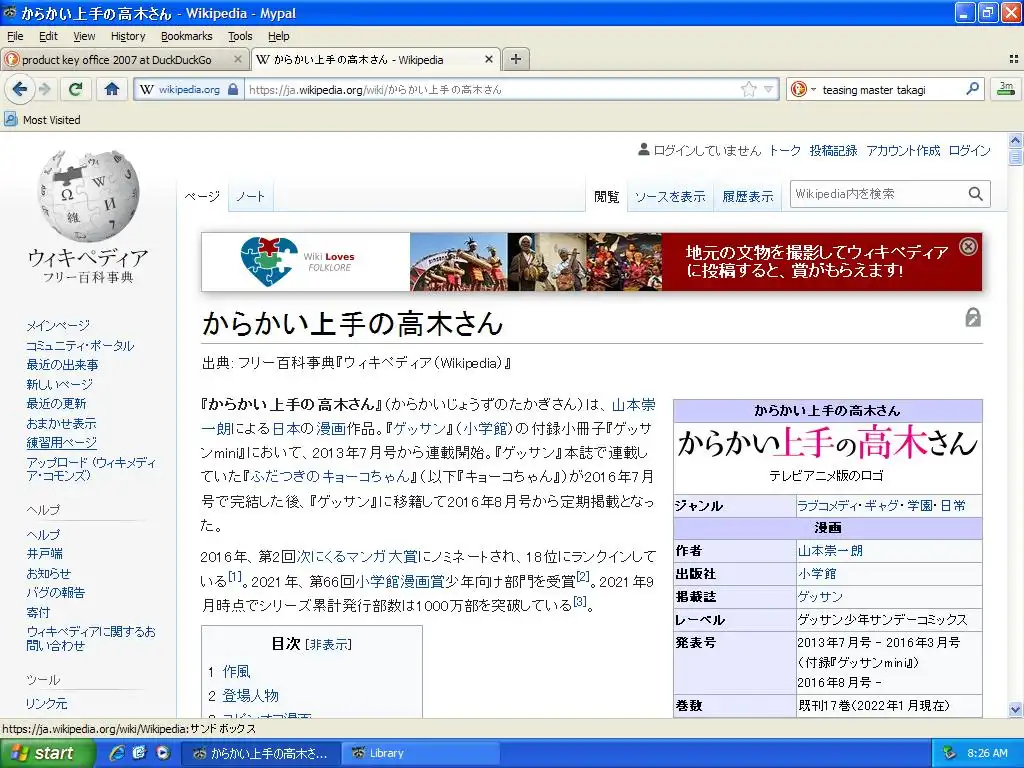Screen dimensions: 1024x768
Task: Close the Wikipedia からかい上手の高木さん tab
Action: coord(488,59)
